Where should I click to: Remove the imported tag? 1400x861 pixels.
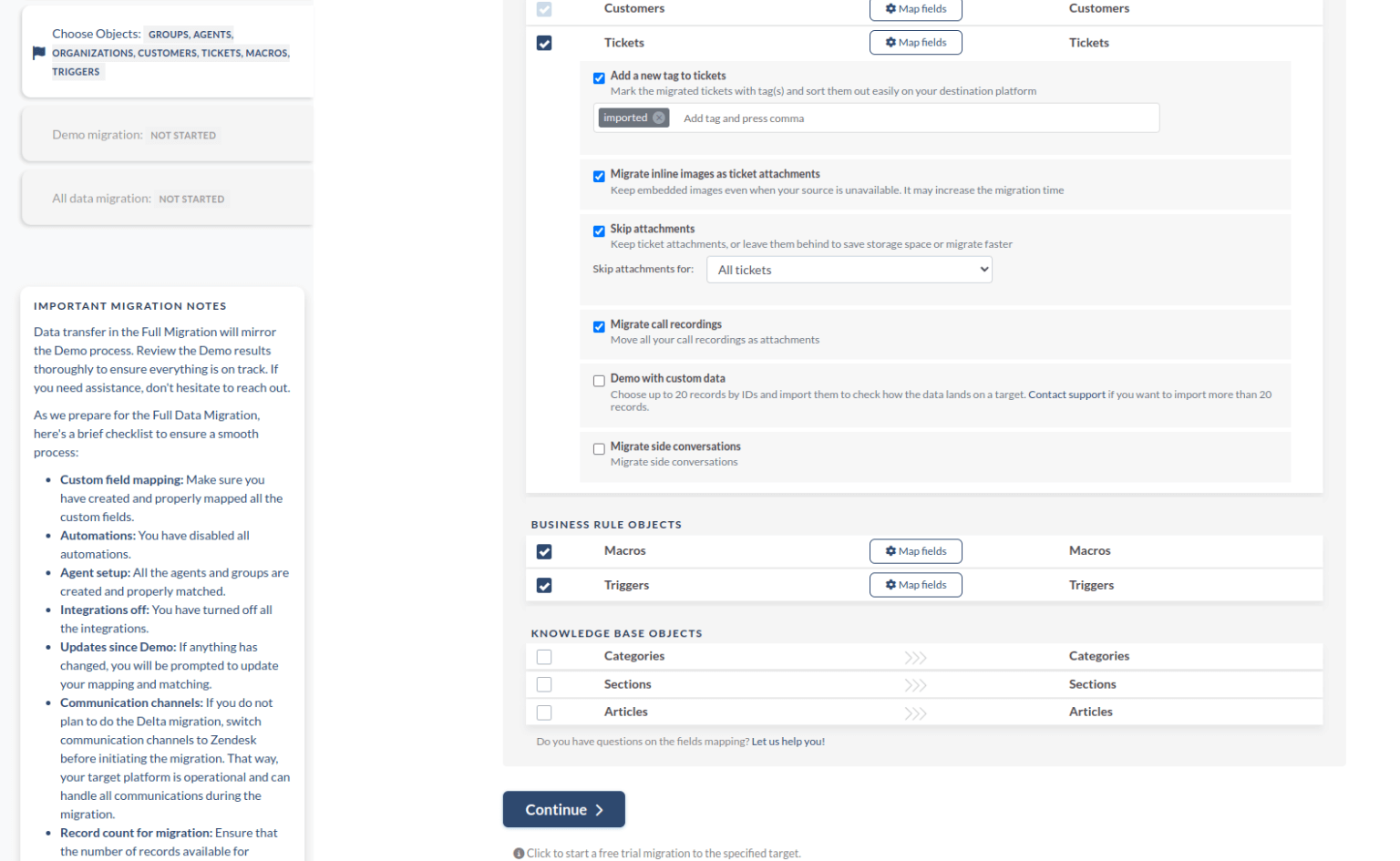[x=659, y=118]
